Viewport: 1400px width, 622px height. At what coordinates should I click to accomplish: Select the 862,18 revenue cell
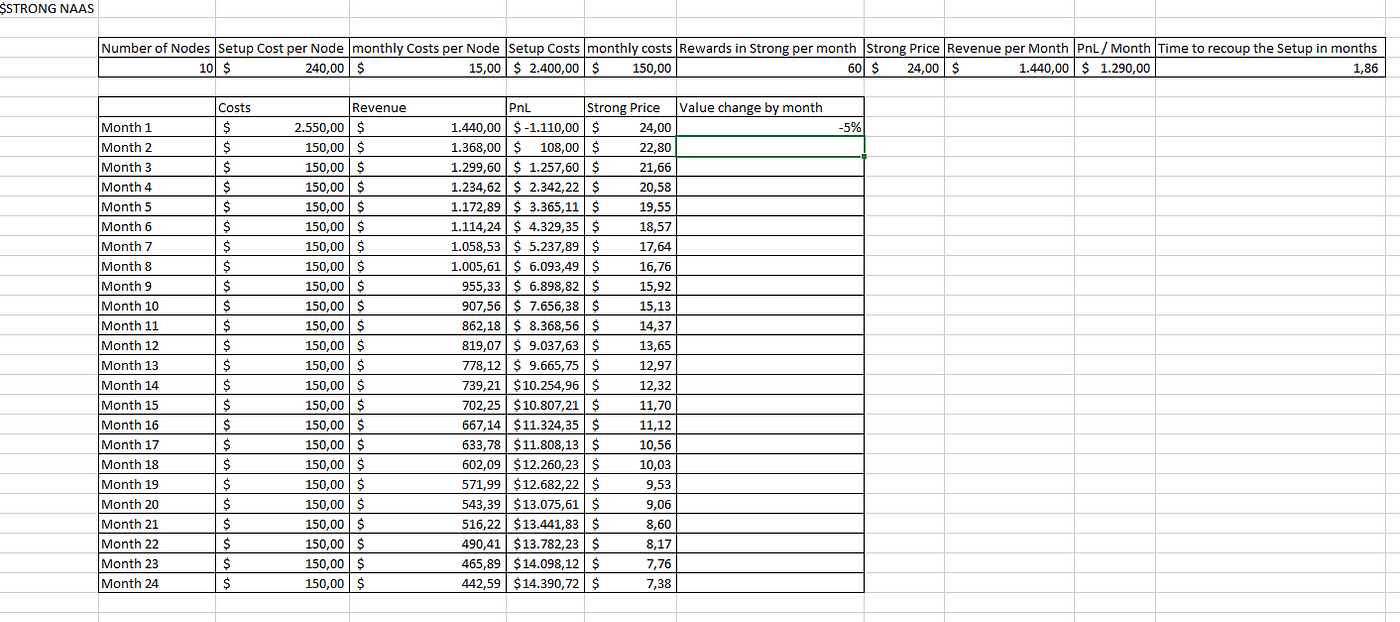tap(427, 325)
